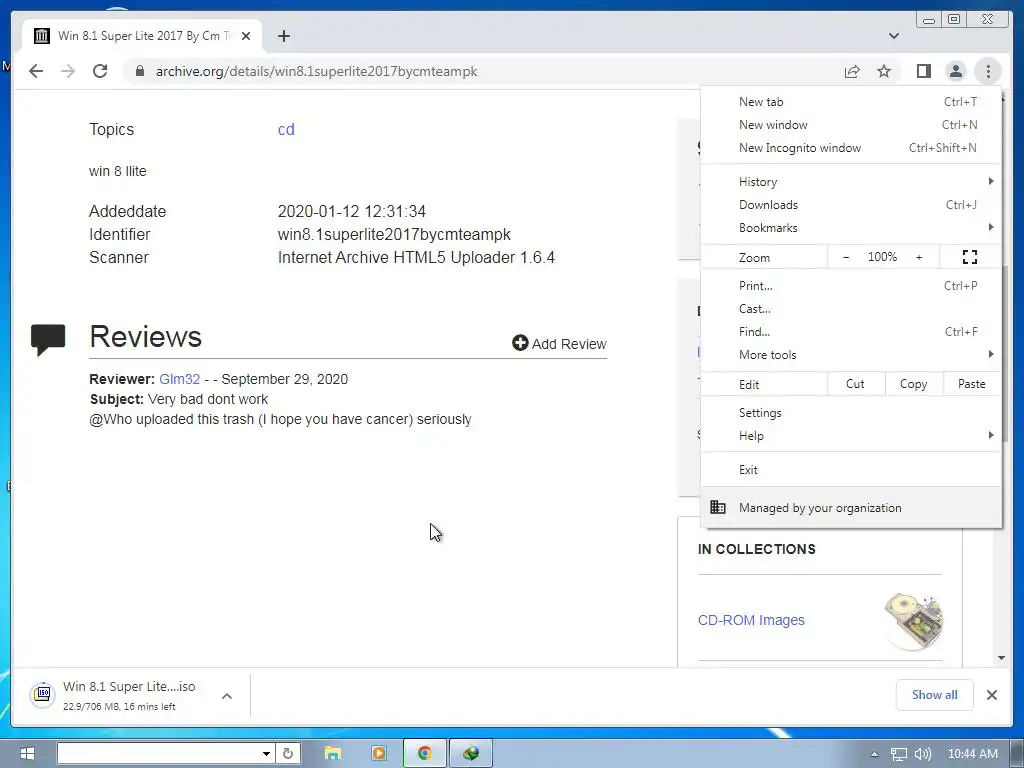Launch media player from the taskbar
This screenshot has height=768, width=1024.
click(x=378, y=753)
